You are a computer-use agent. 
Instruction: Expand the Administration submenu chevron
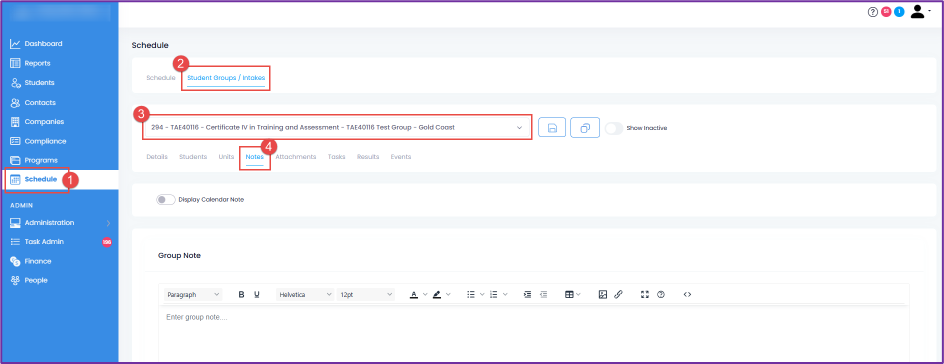[x=108, y=223]
